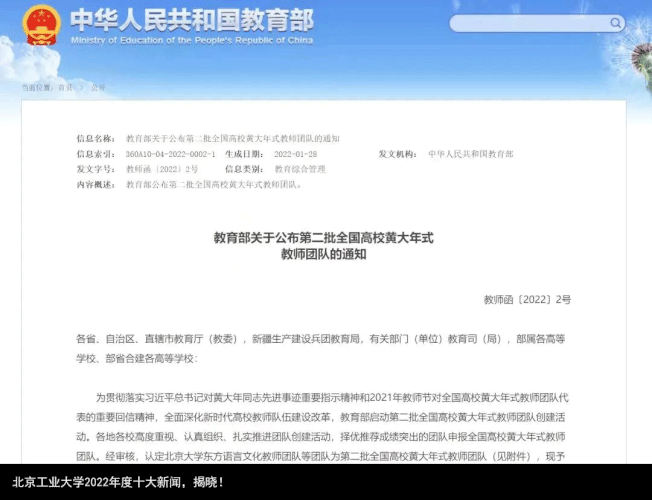Click the 信息名称 notice title value
Viewport: 652px width, 500px height.
[x=233, y=139]
